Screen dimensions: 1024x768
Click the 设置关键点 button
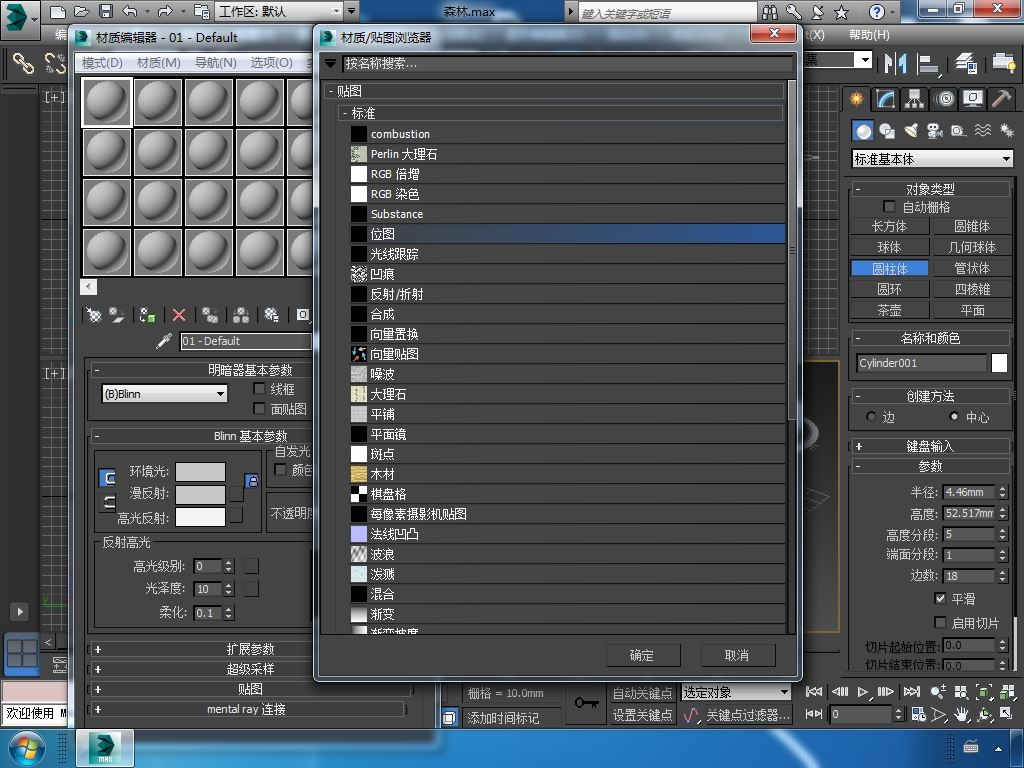[643, 715]
